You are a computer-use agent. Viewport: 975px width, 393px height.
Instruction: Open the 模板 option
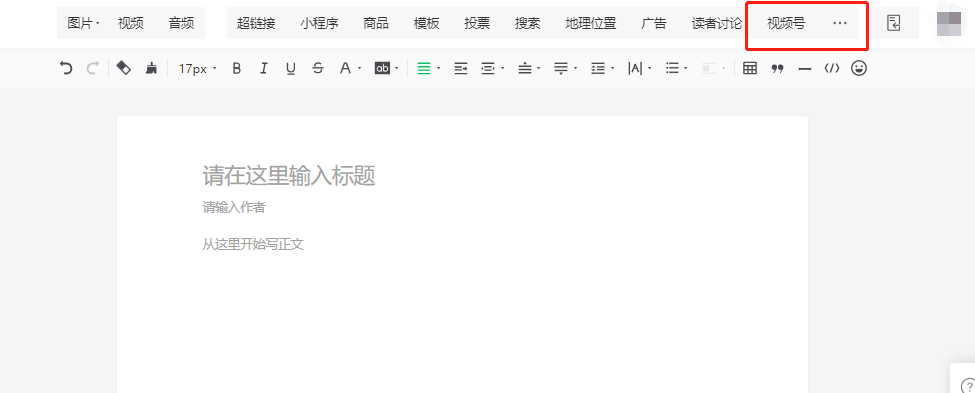[x=427, y=24]
